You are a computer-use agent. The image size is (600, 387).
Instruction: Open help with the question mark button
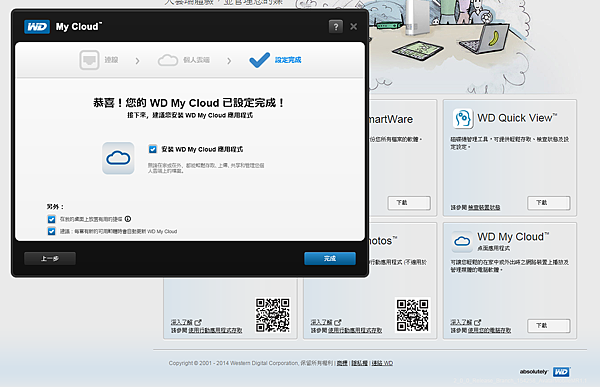click(336, 26)
